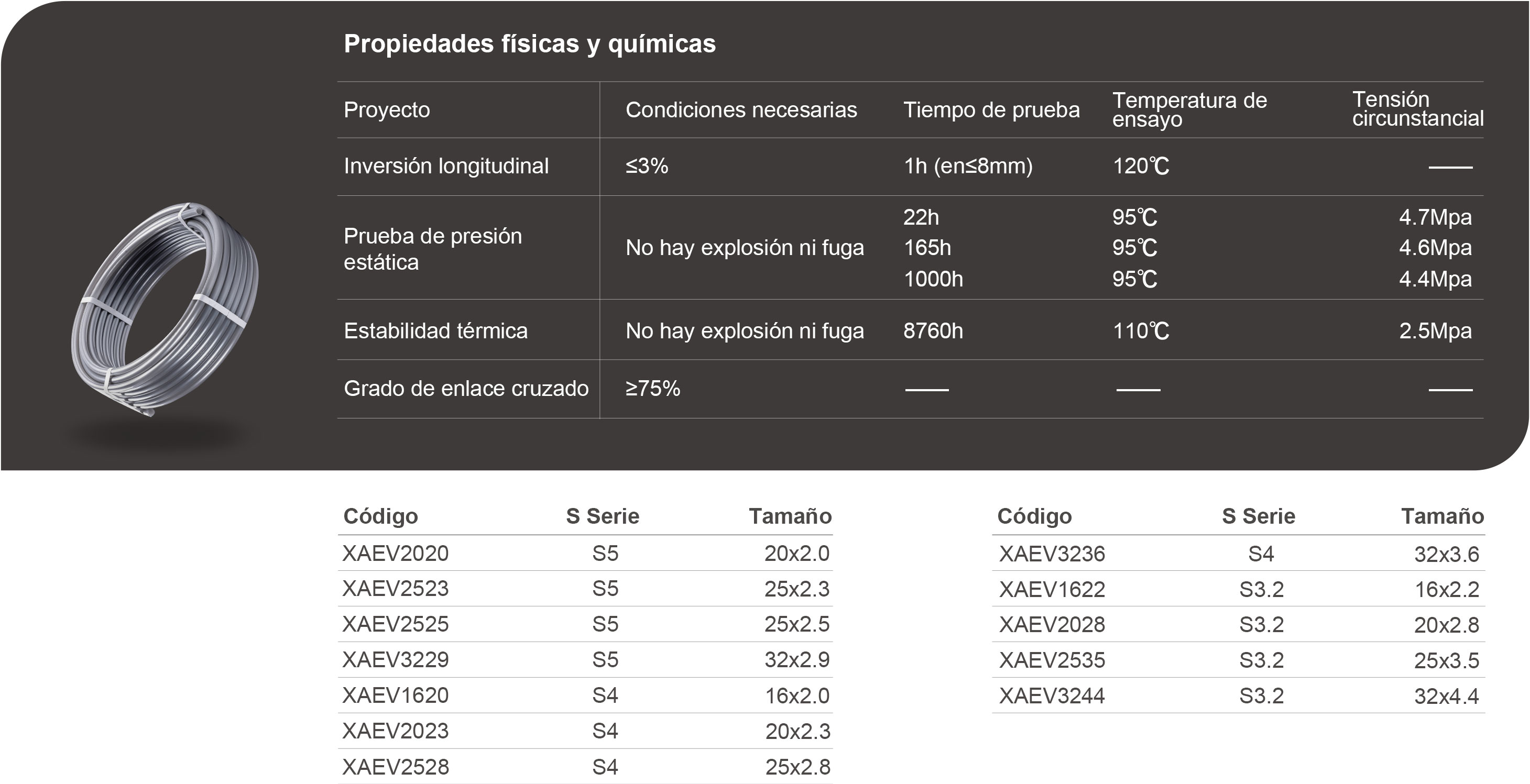Select the "Prueba de presión estática" row label
This screenshot has width=1530, height=784.
click(432, 249)
